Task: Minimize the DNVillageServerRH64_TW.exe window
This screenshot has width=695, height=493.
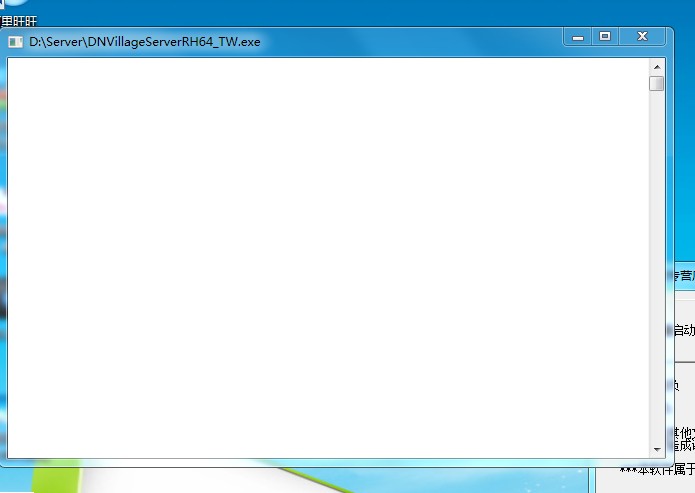Action: (x=578, y=37)
